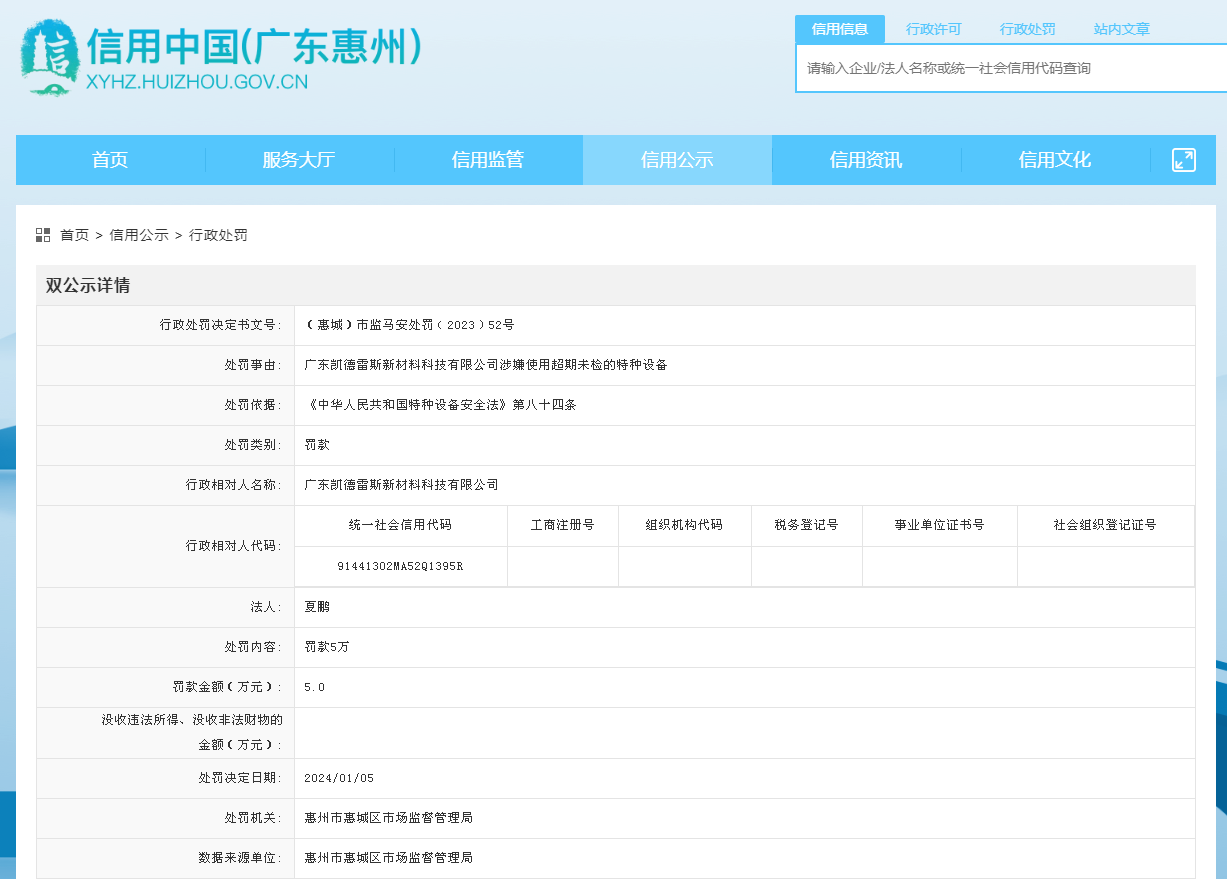Click the company name search input field
The width and height of the screenshot is (1227, 879).
click(x=1011, y=68)
